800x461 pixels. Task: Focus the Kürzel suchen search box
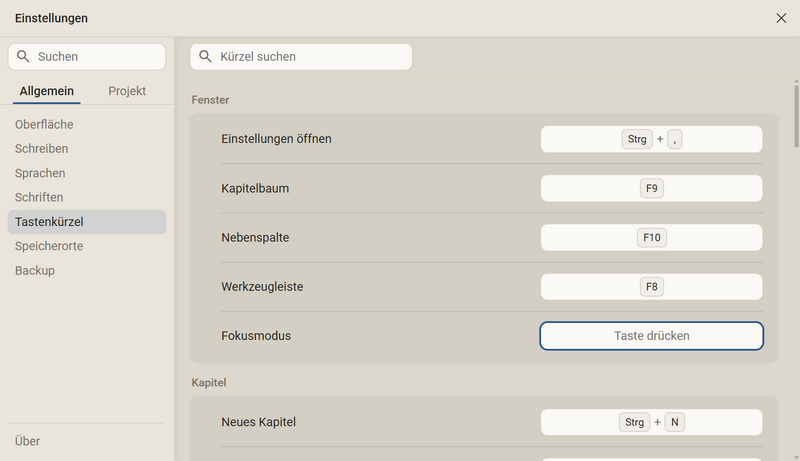coord(301,57)
